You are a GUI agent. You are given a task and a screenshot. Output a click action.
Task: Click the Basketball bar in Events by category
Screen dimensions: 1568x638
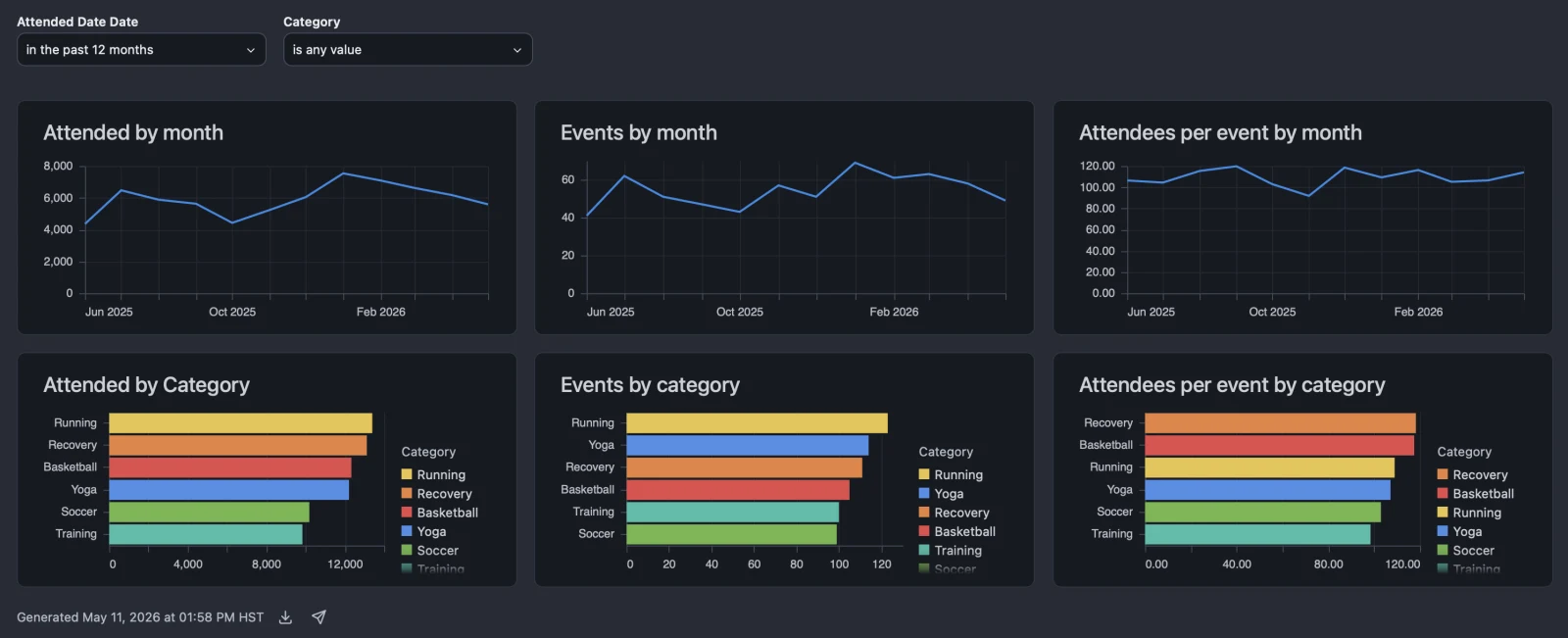738,490
